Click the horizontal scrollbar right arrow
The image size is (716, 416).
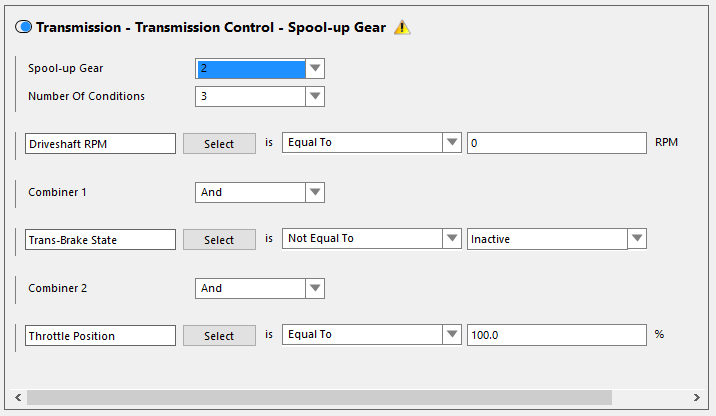pos(696,397)
